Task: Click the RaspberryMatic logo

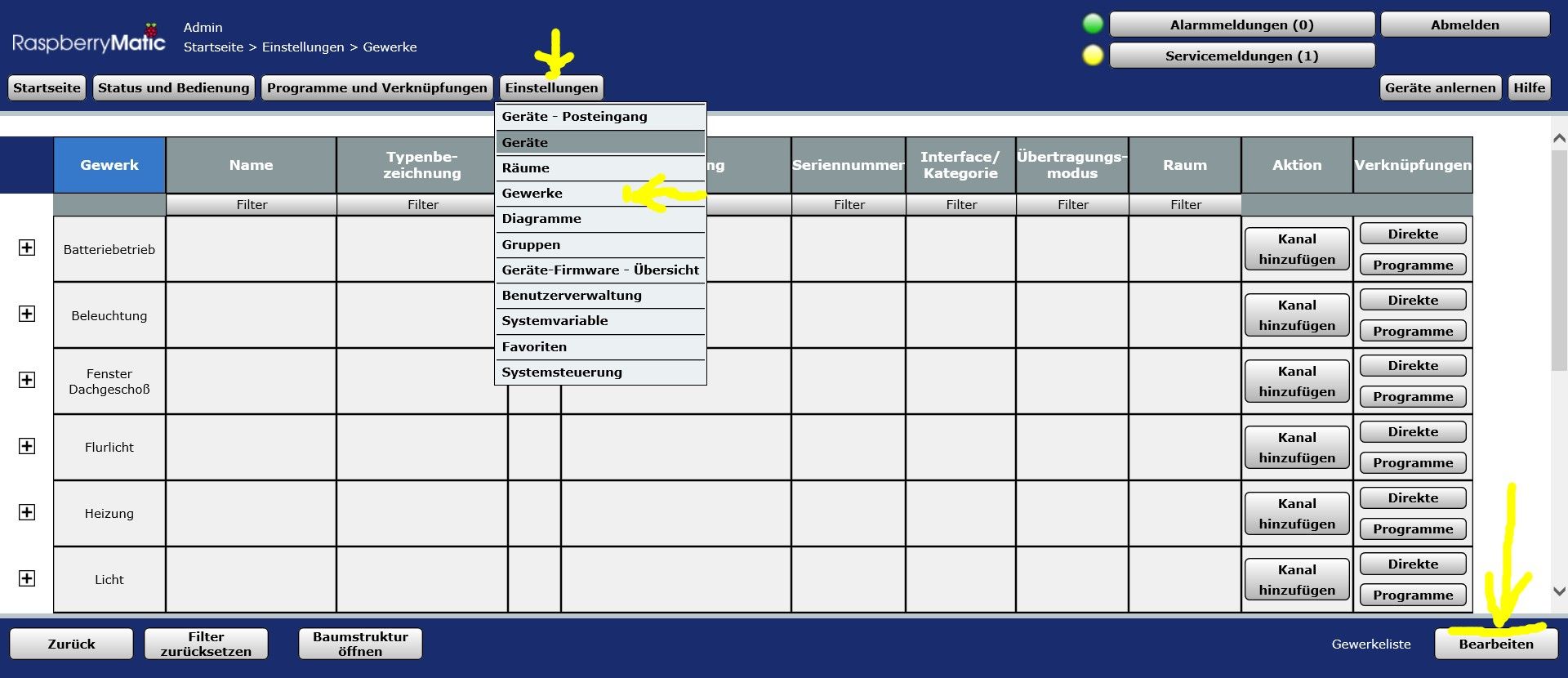Action: click(x=89, y=39)
